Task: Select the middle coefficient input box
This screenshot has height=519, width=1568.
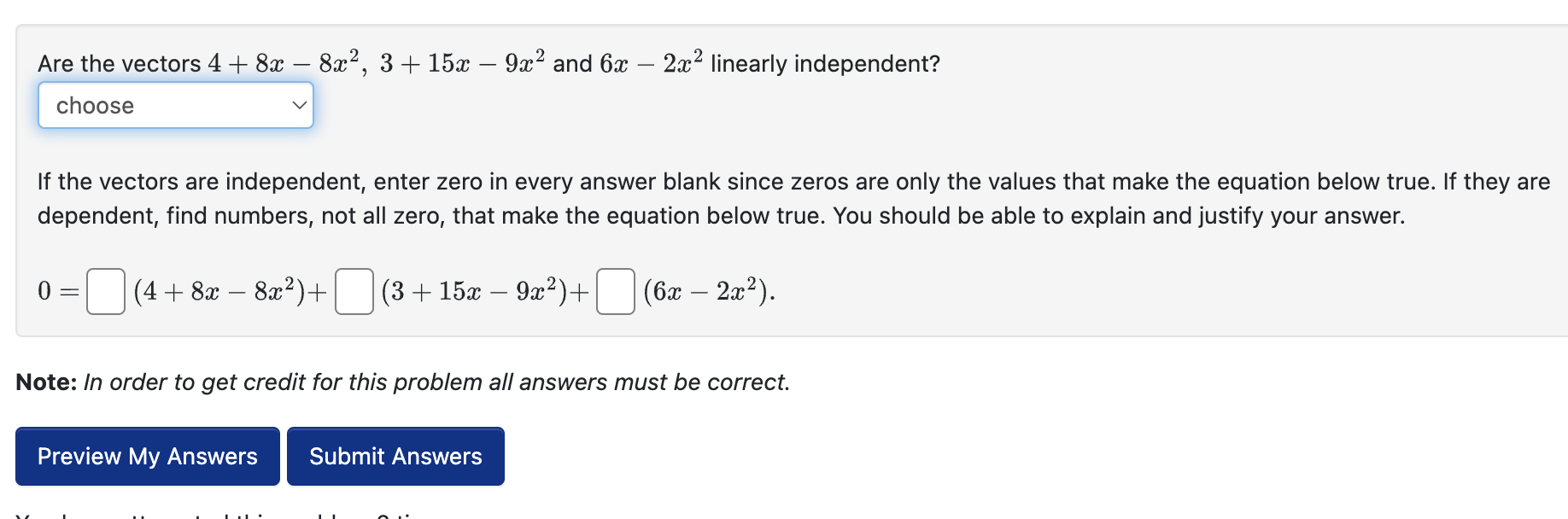Action: pyautogui.click(x=354, y=292)
